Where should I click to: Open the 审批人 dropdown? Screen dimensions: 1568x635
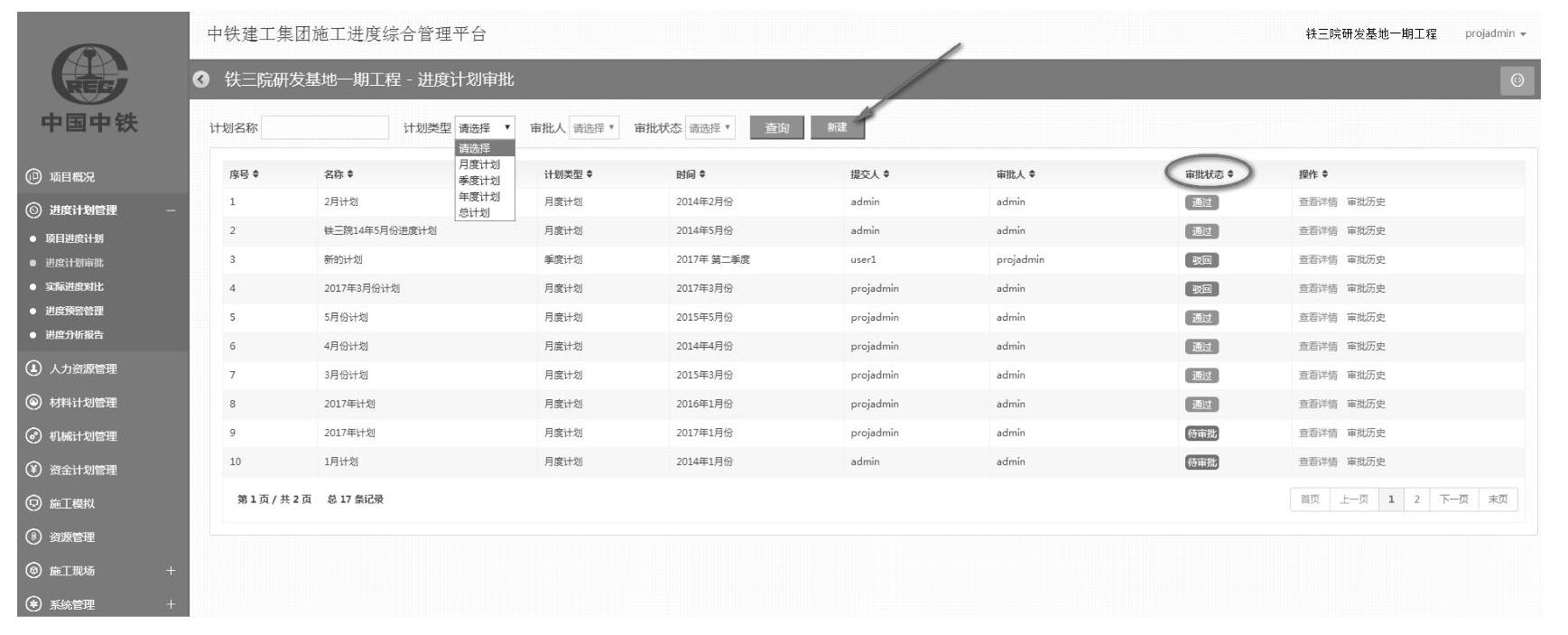(594, 128)
